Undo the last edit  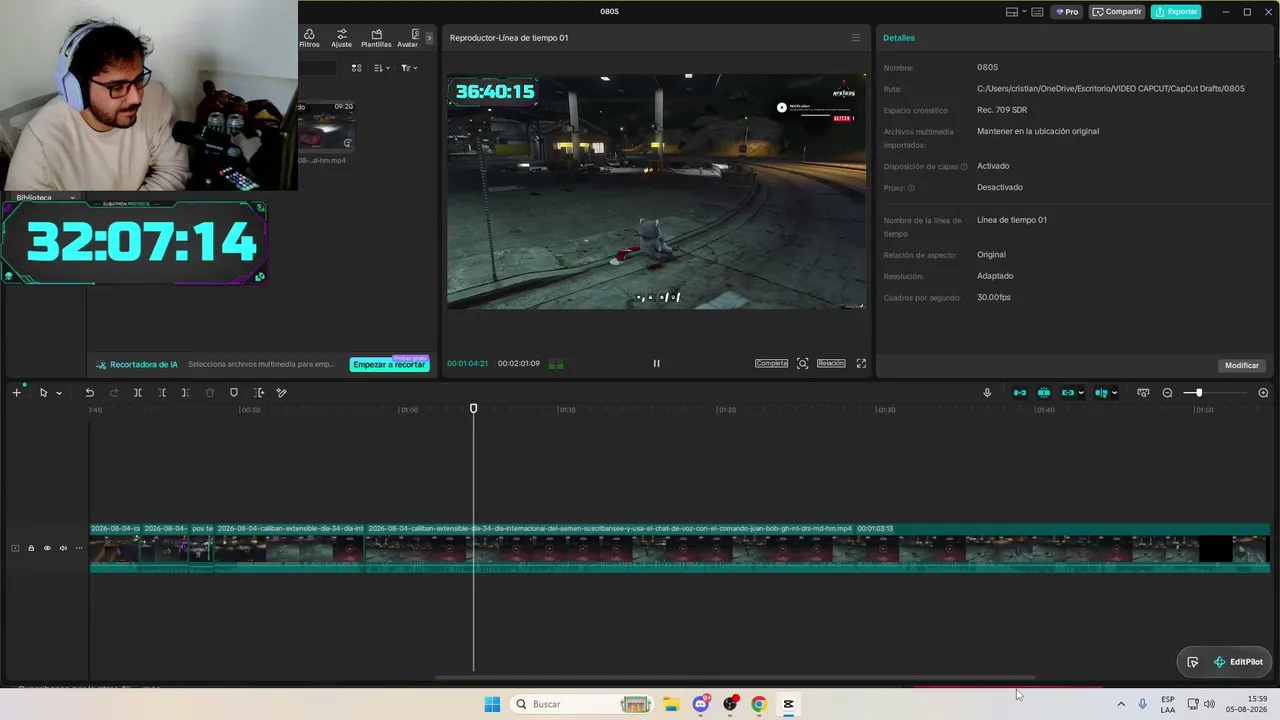tap(90, 393)
